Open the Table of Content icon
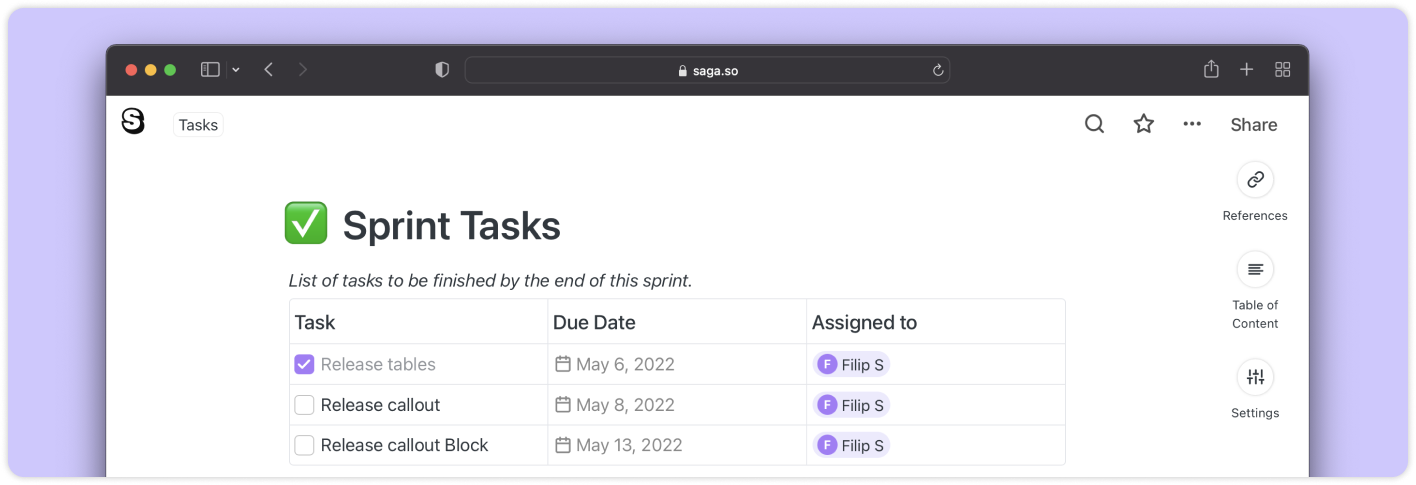 pyautogui.click(x=1255, y=270)
